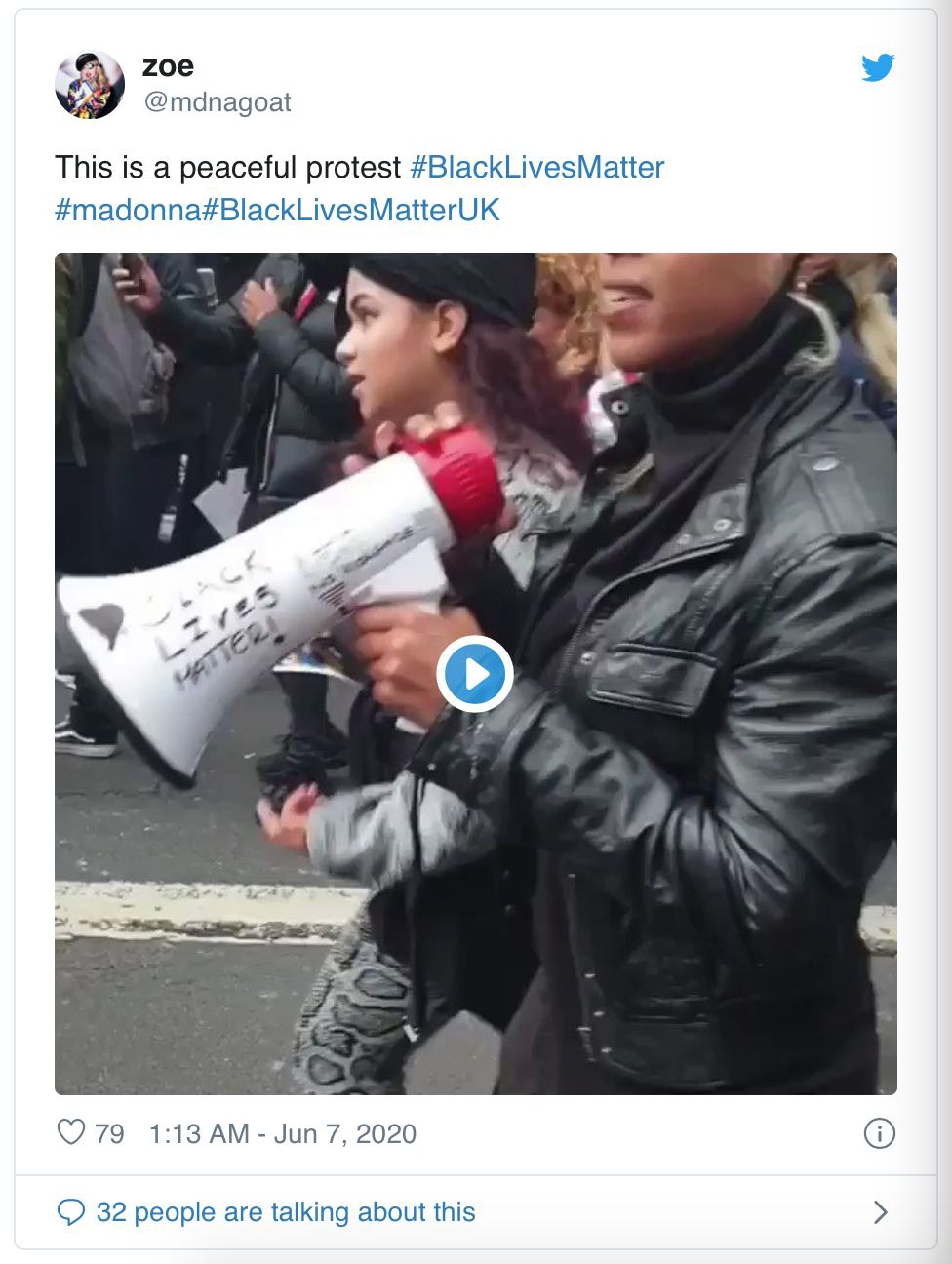Screen dimensions: 952x1264
Task: Click '32 people are talking about this'
Action: 286,1212
